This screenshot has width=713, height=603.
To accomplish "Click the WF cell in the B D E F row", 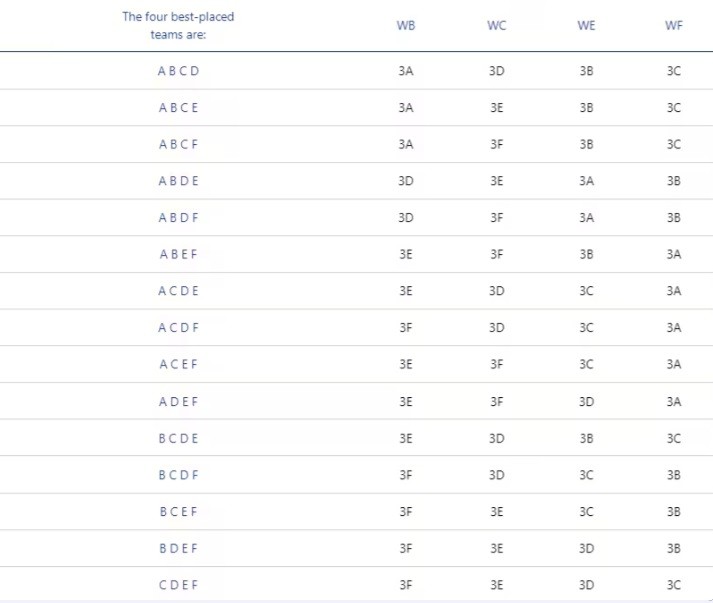I will pyautogui.click(x=674, y=548).
